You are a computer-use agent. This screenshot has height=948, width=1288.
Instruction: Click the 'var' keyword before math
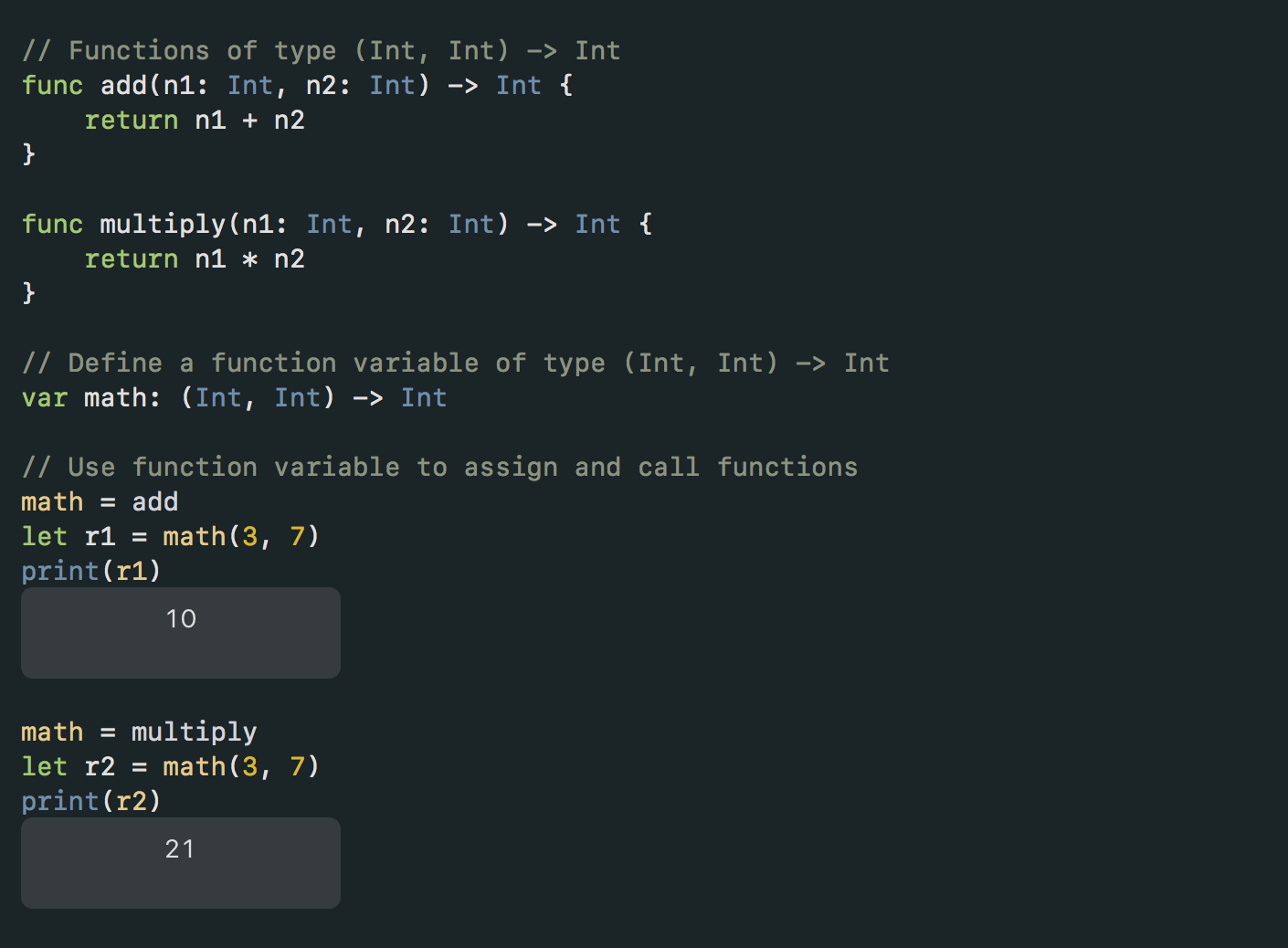[x=45, y=398]
